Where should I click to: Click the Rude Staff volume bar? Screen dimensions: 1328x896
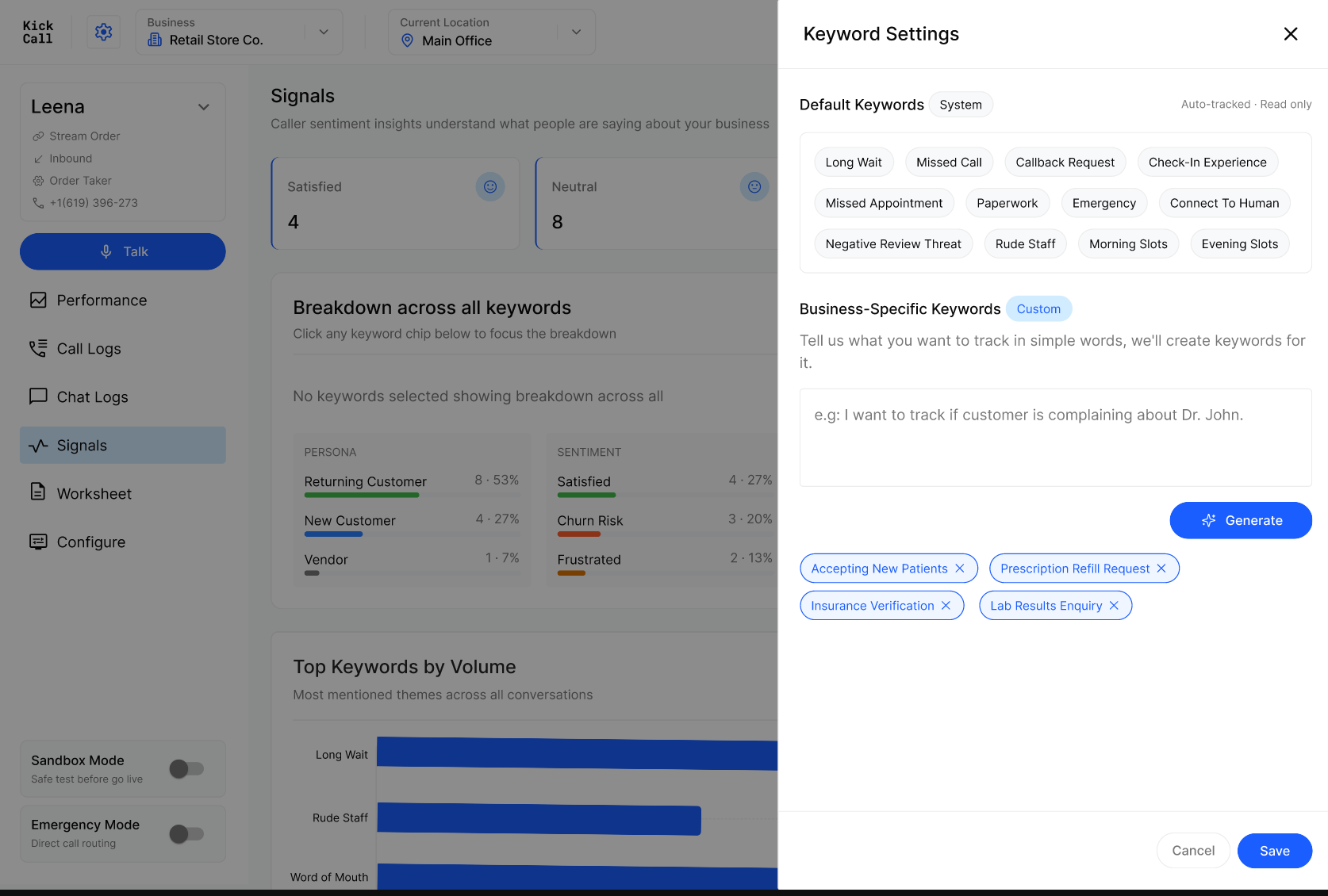pyautogui.click(x=539, y=819)
